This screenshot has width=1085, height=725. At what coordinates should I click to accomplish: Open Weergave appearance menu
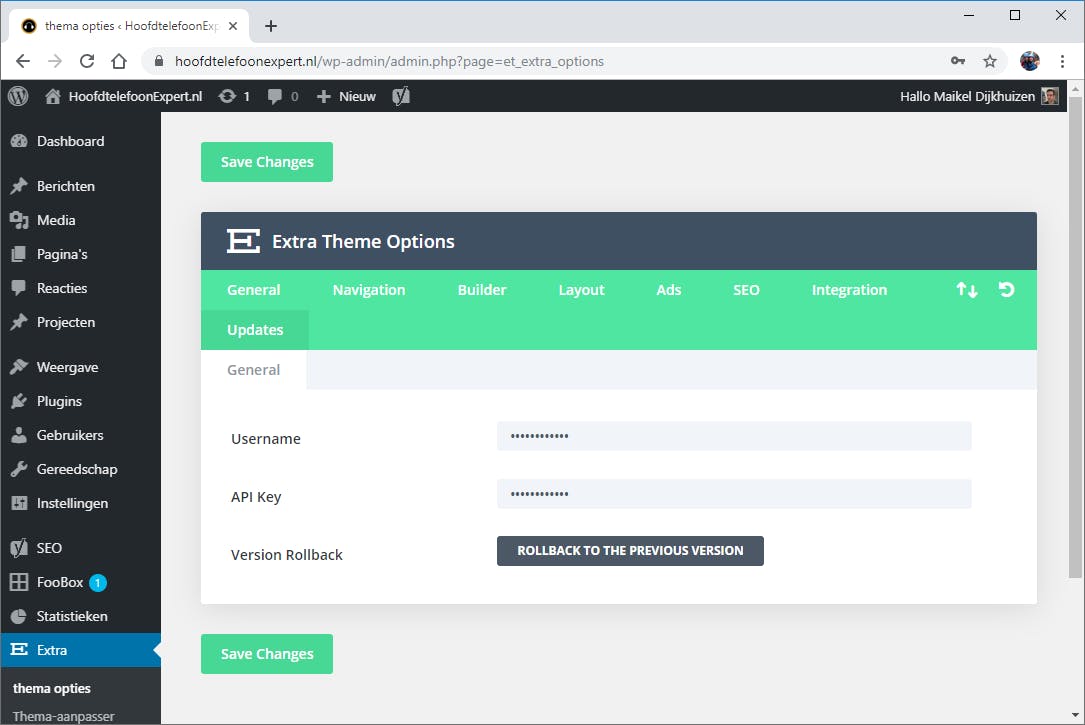(80, 367)
